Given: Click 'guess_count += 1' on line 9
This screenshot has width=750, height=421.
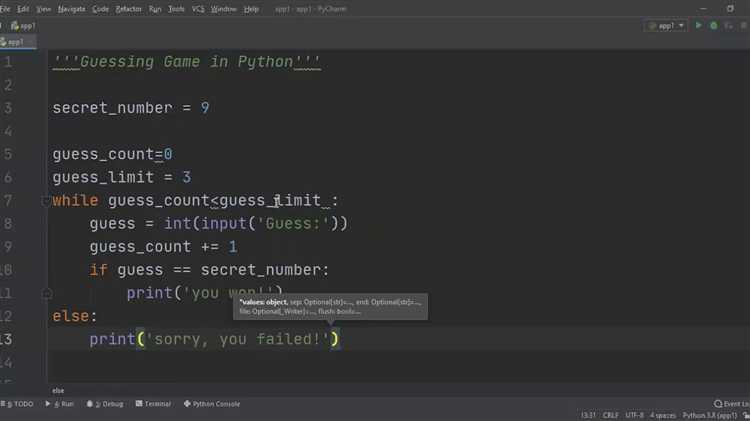Looking at the screenshot, I should click(163, 246).
